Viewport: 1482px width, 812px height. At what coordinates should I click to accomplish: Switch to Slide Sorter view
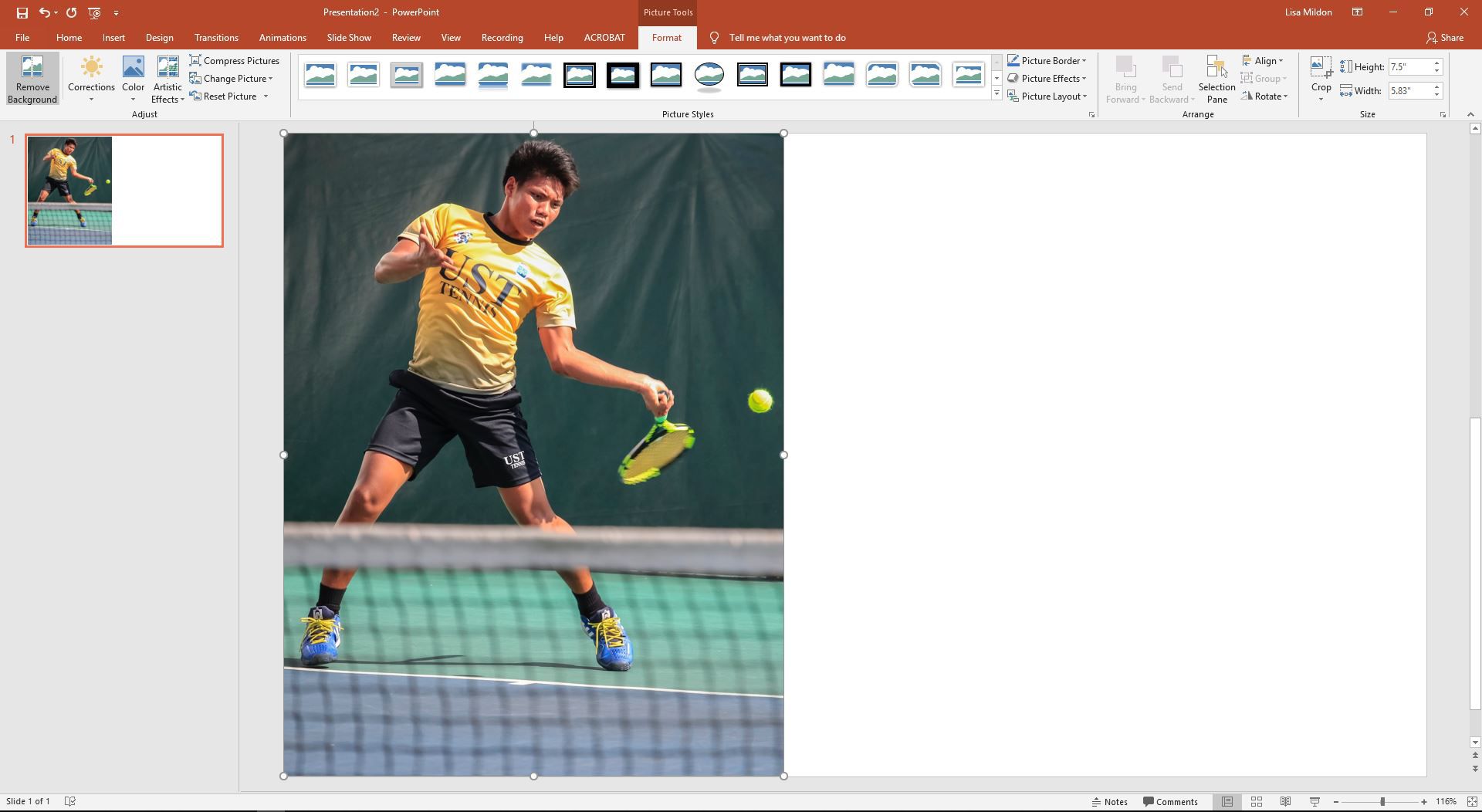point(1257,802)
